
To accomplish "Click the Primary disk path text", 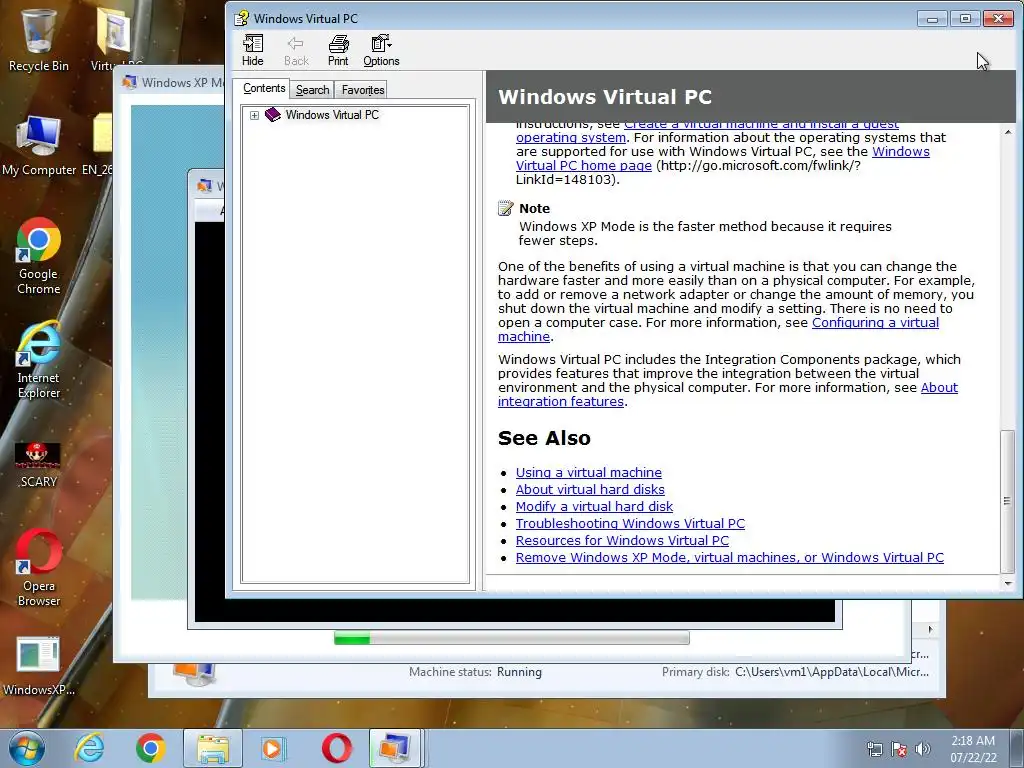I will pos(831,671).
